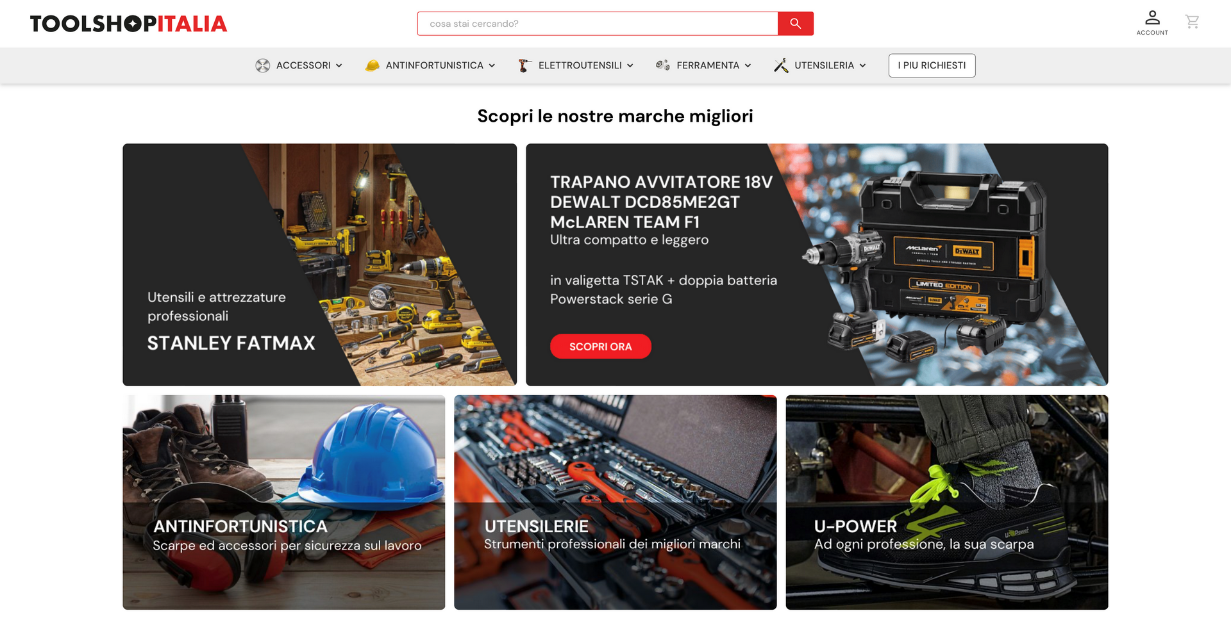Open the U-Power shoes category tile
1231x643 pixels.
pyautogui.click(x=946, y=502)
